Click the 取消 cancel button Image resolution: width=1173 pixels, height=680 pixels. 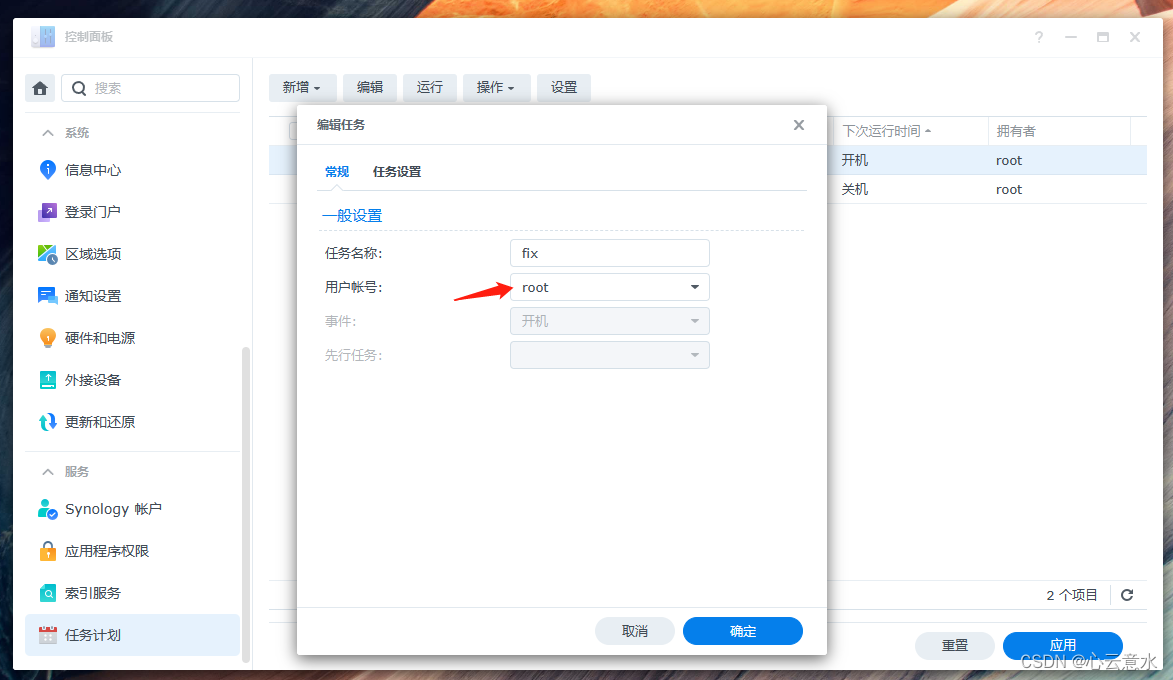pos(635,631)
